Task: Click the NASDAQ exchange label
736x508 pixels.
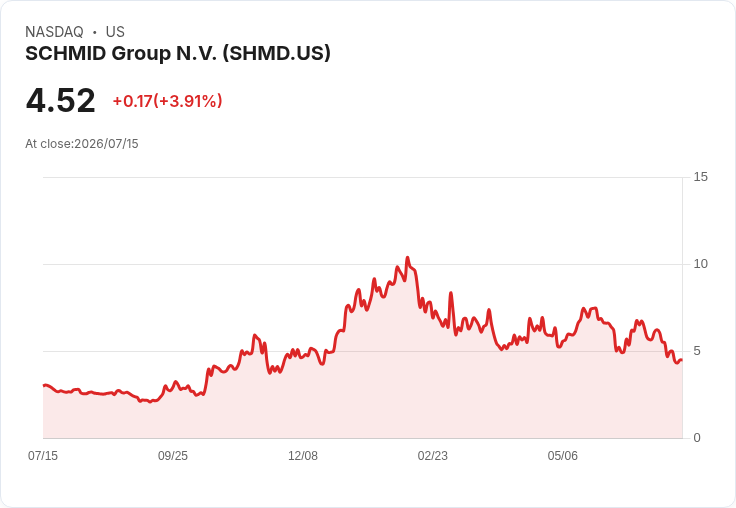Action: click(x=54, y=32)
